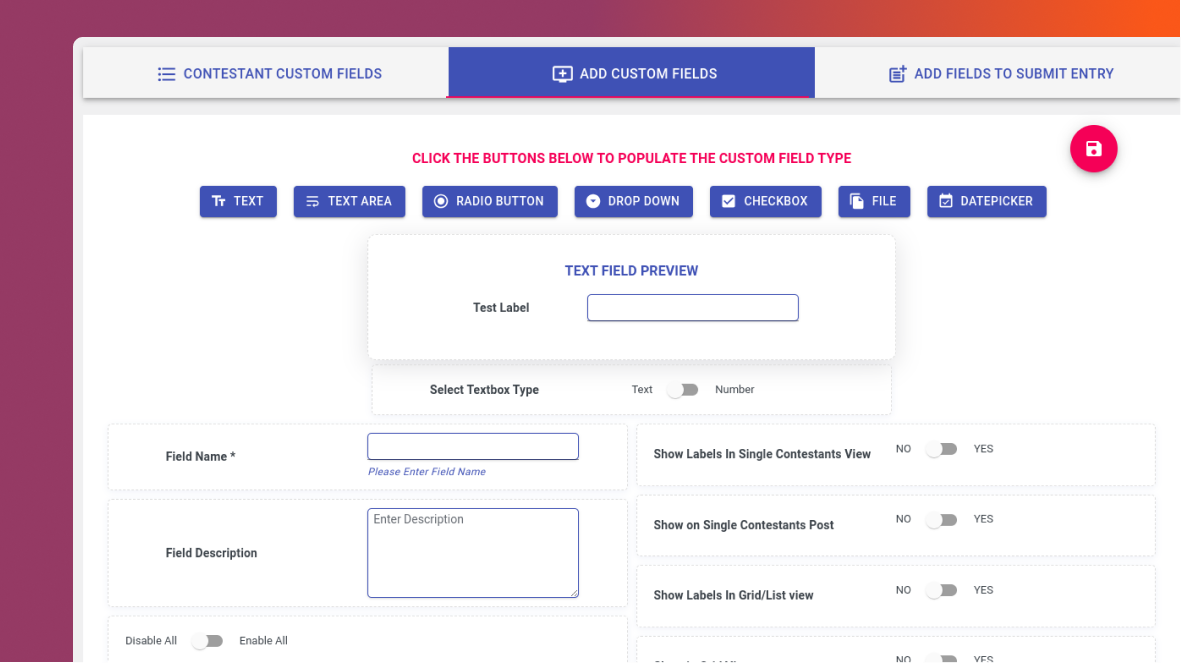This screenshot has height=663, width=1181.
Task: Toggle textbox type between Text and Number
Action: 684,390
